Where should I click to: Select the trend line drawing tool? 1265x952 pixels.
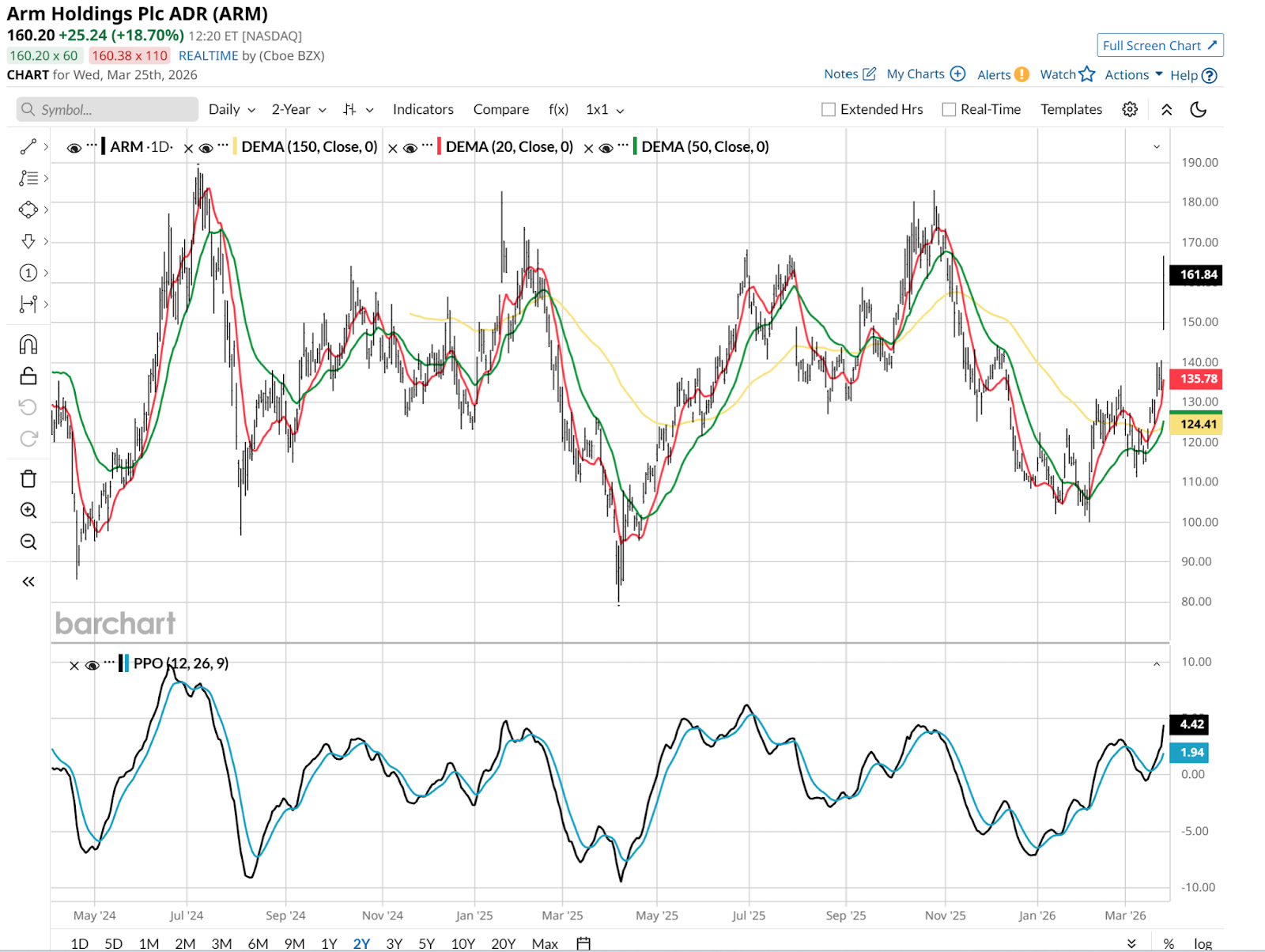[x=28, y=147]
